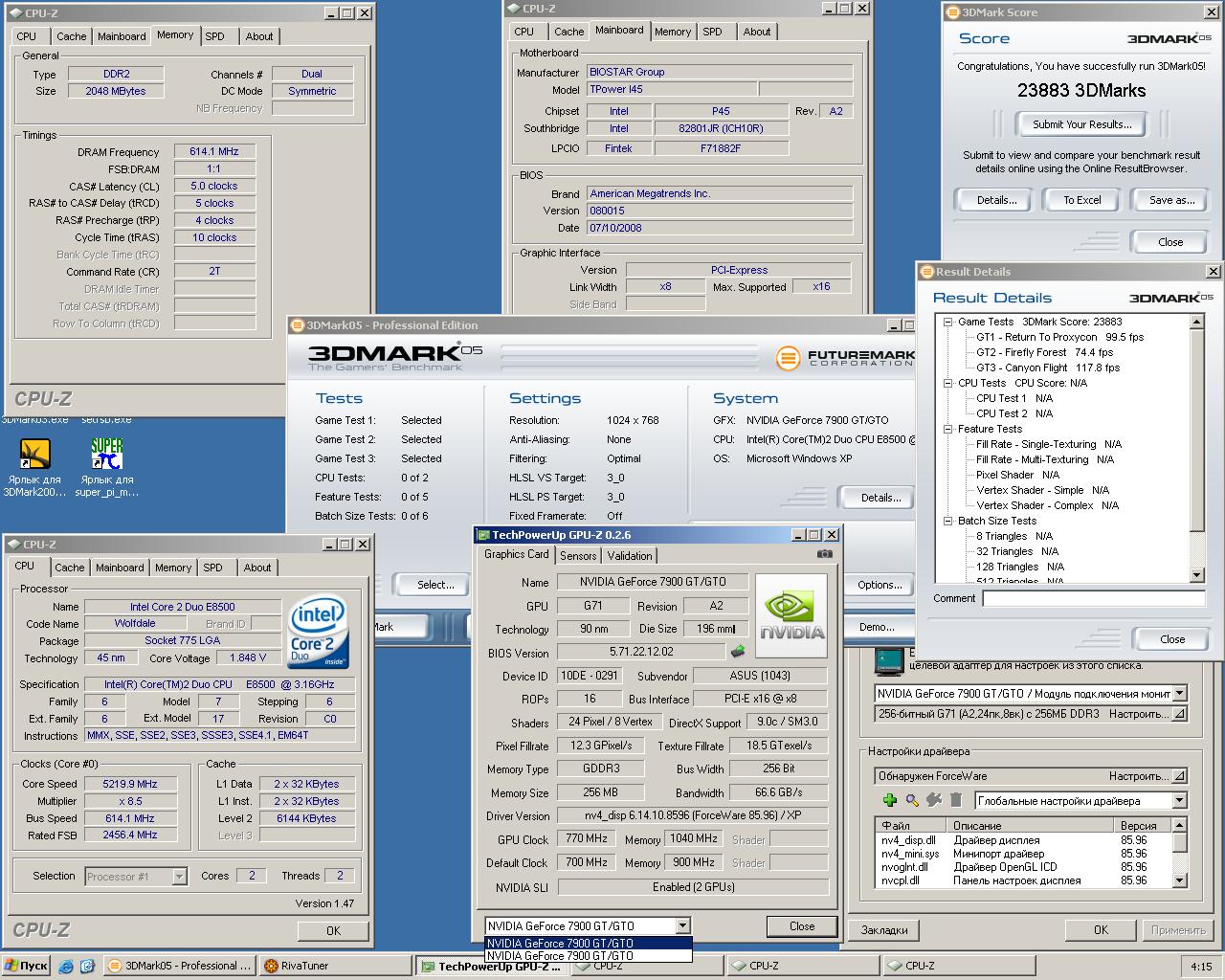Open Настроить triangle for 256-bit G71 row

tap(1179, 714)
